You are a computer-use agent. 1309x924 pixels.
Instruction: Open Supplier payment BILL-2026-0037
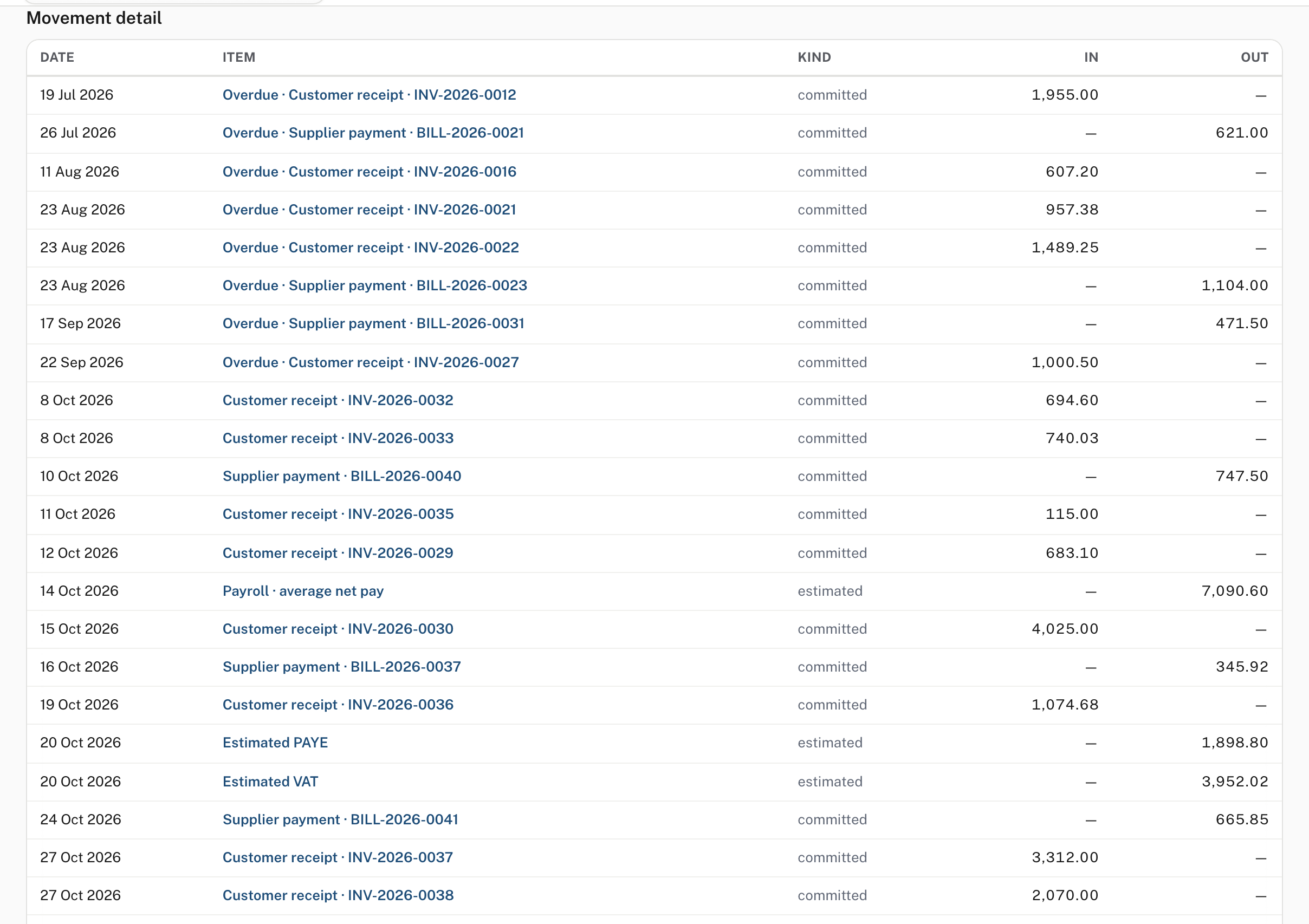click(341, 667)
